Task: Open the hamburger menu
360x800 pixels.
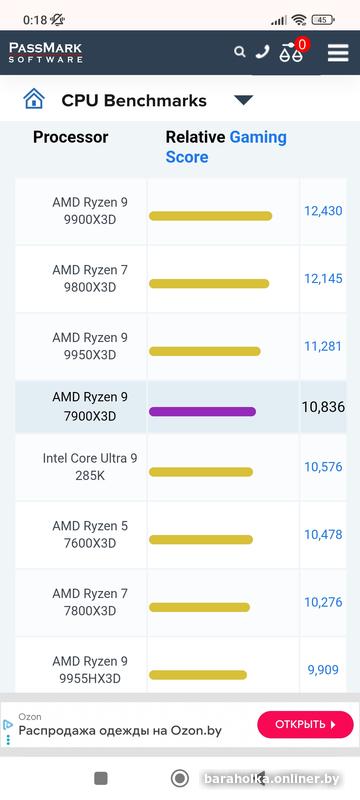Action: click(x=338, y=53)
